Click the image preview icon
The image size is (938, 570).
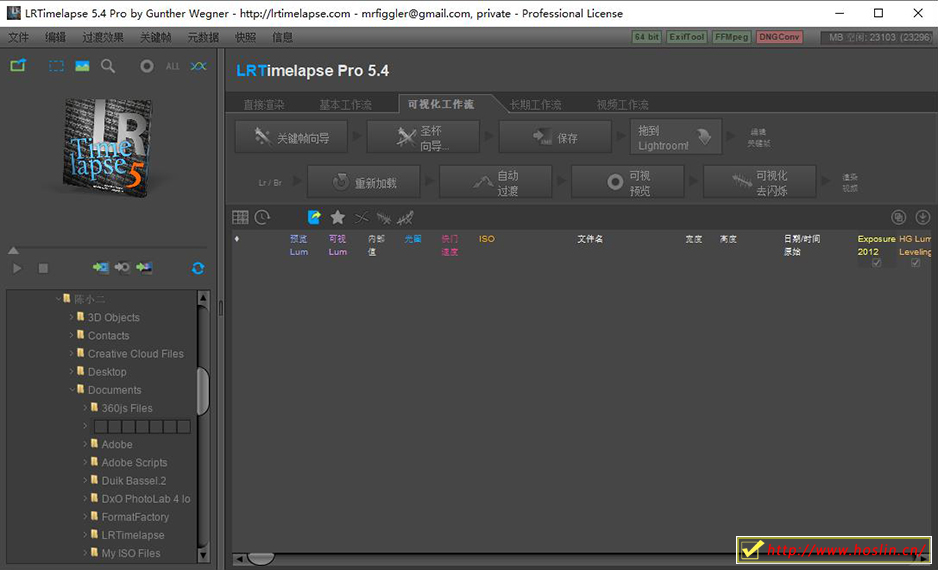(82, 66)
